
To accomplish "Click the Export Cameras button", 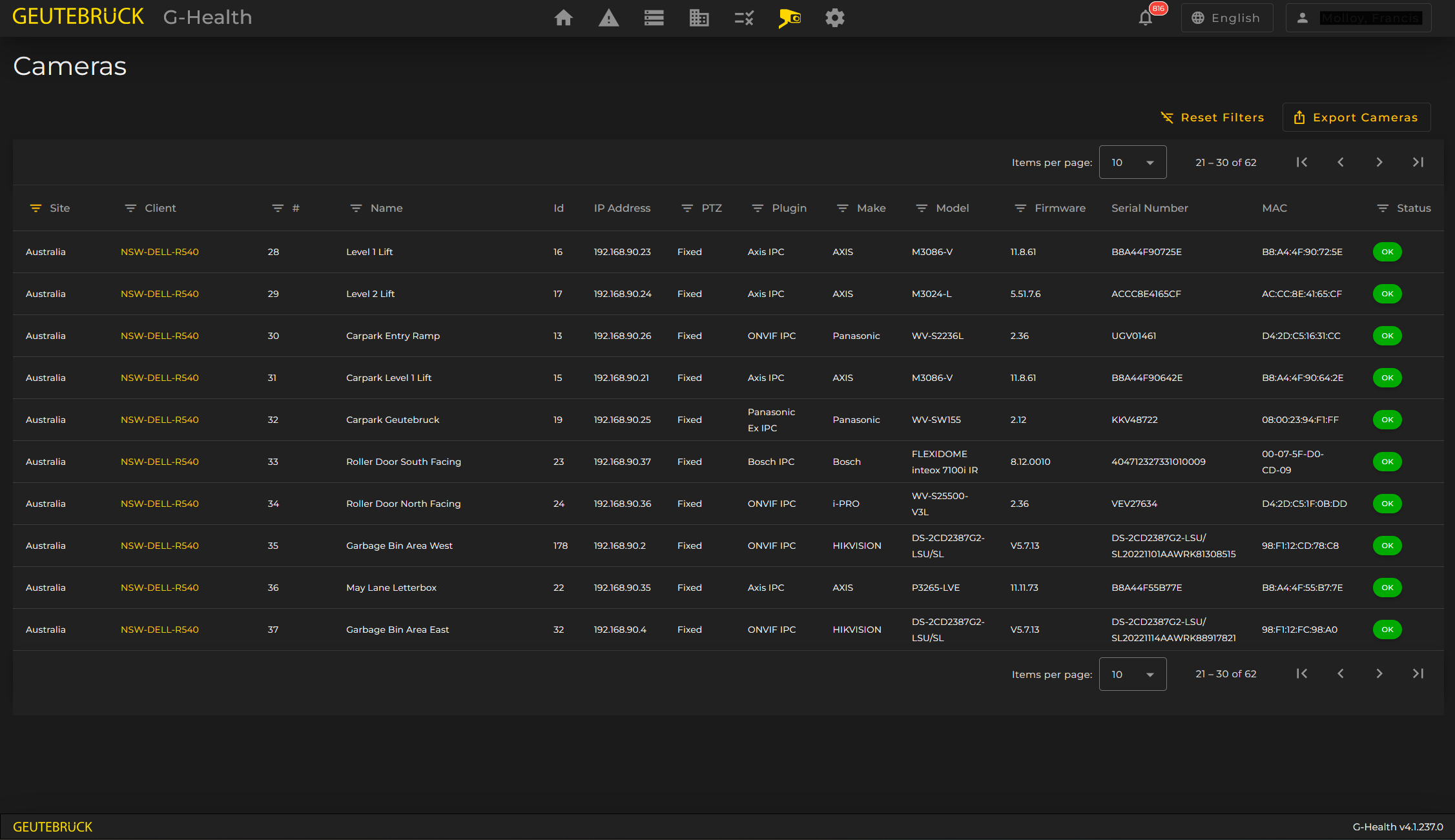I will 1356,118.
